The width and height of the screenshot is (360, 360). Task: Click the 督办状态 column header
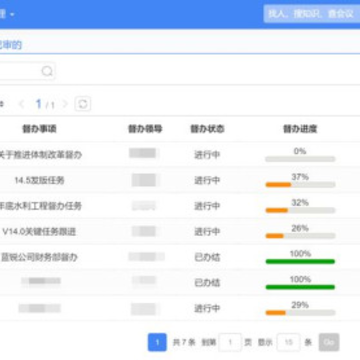click(x=207, y=129)
